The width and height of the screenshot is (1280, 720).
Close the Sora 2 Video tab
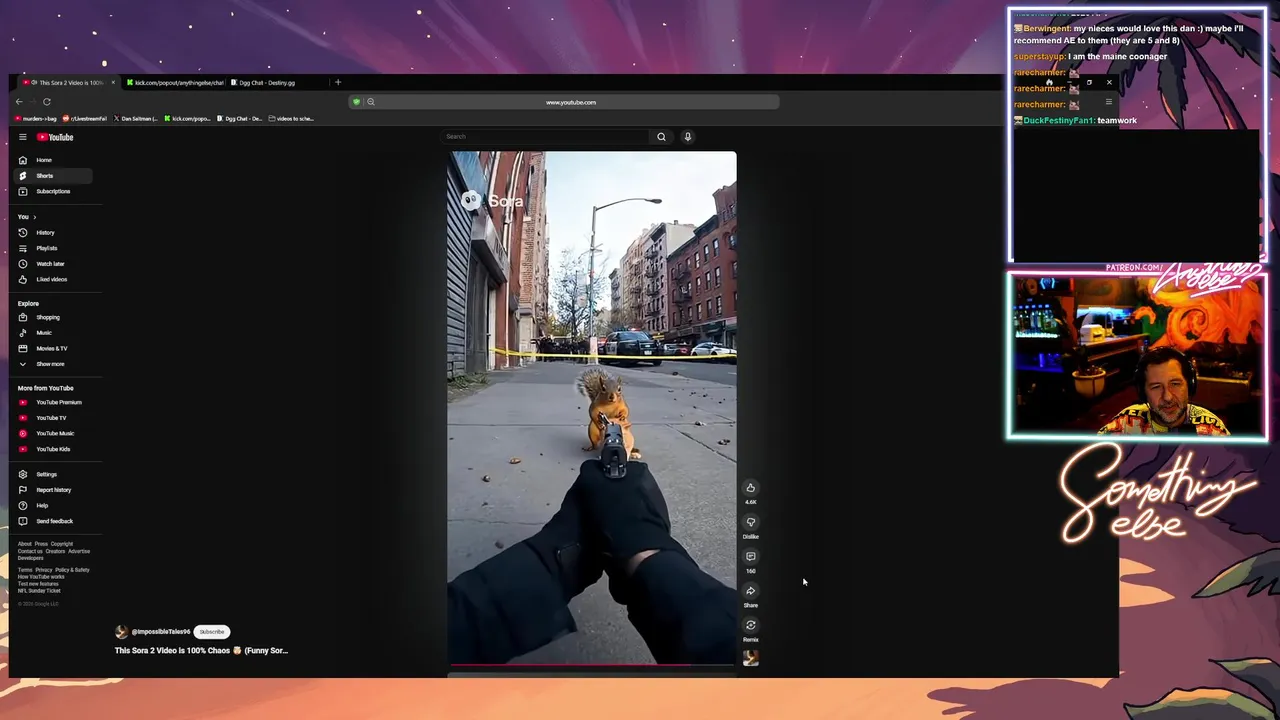(113, 83)
